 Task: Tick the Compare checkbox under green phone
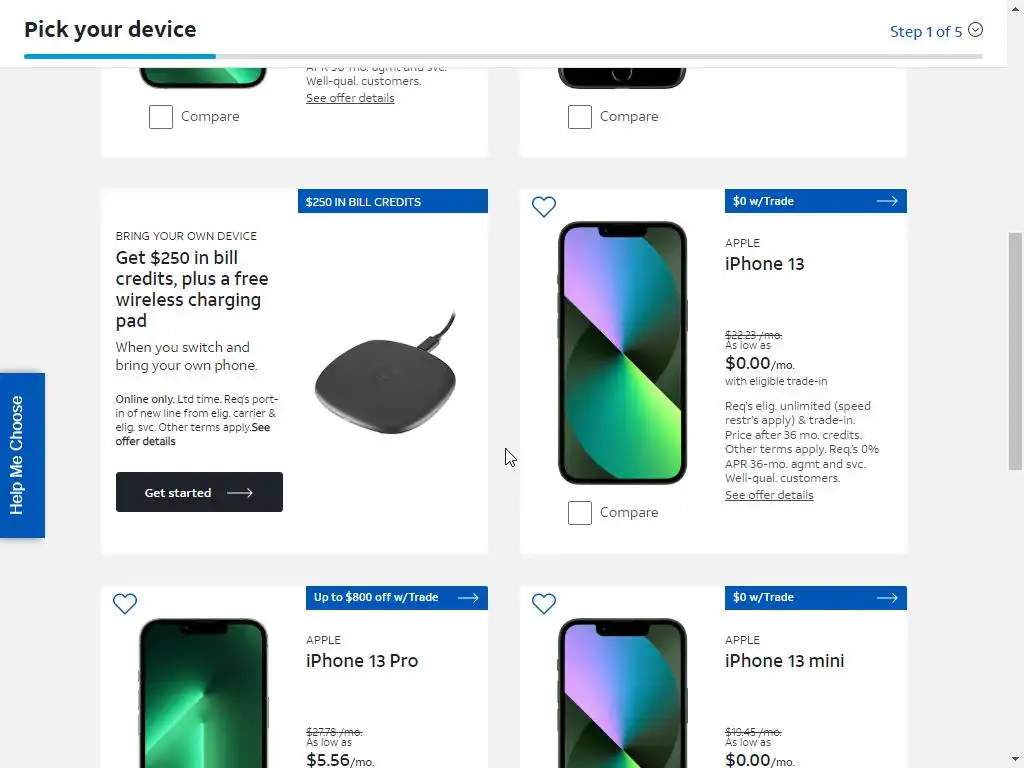[161, 117]
